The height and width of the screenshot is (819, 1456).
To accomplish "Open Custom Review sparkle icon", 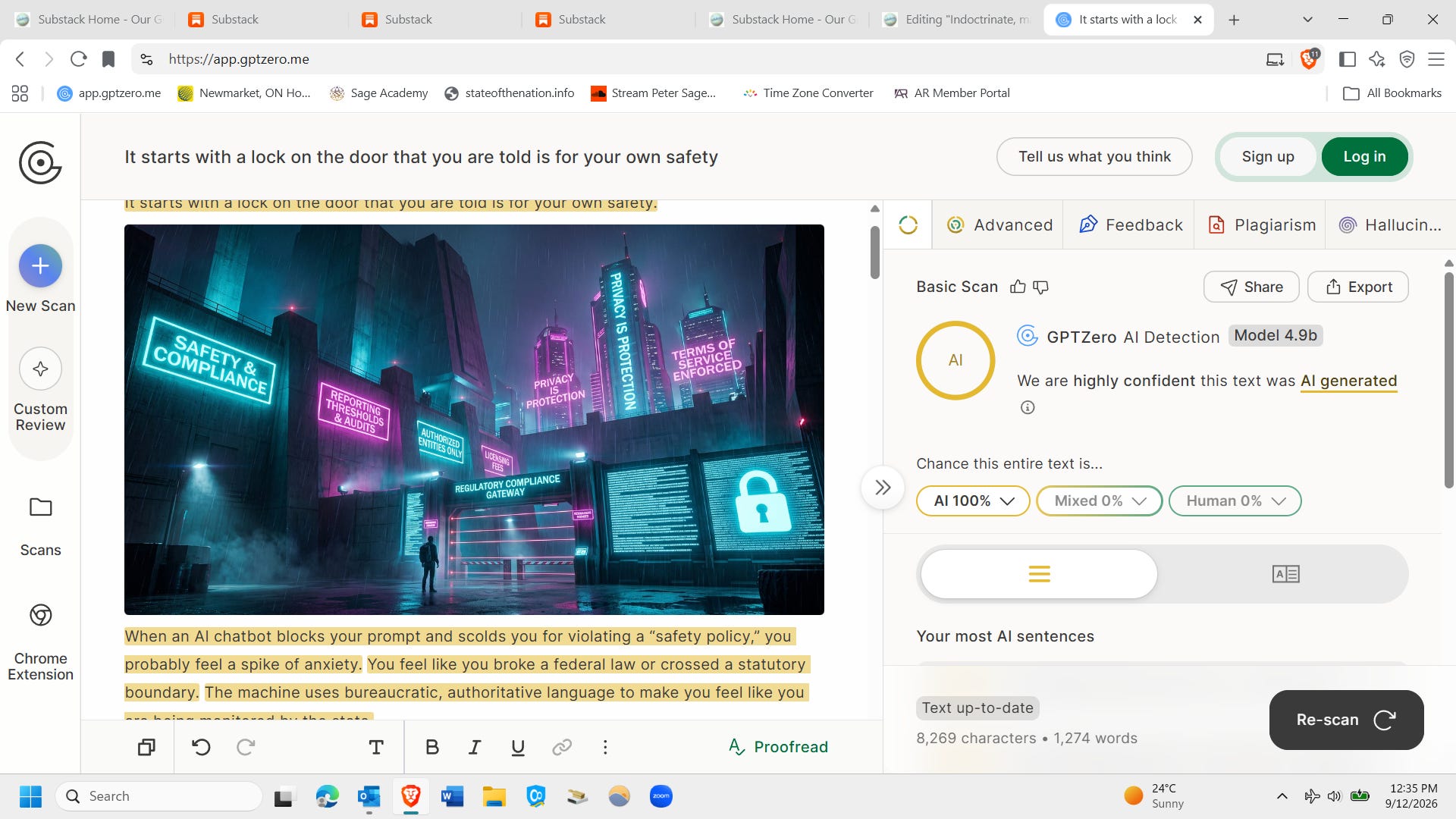I will (x=40, y=369).
